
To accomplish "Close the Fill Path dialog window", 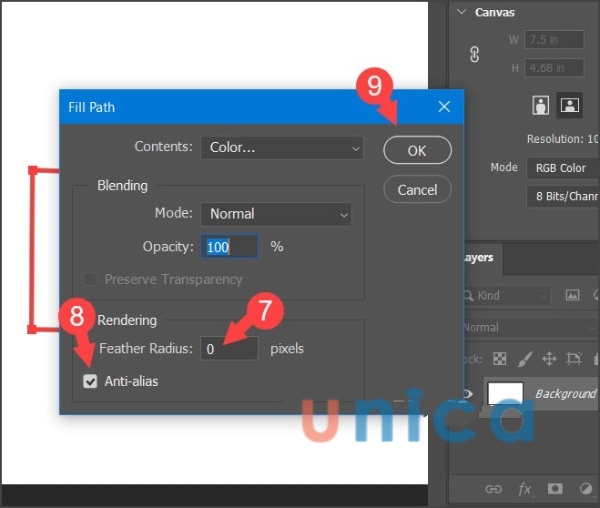I will coord(444,107).
